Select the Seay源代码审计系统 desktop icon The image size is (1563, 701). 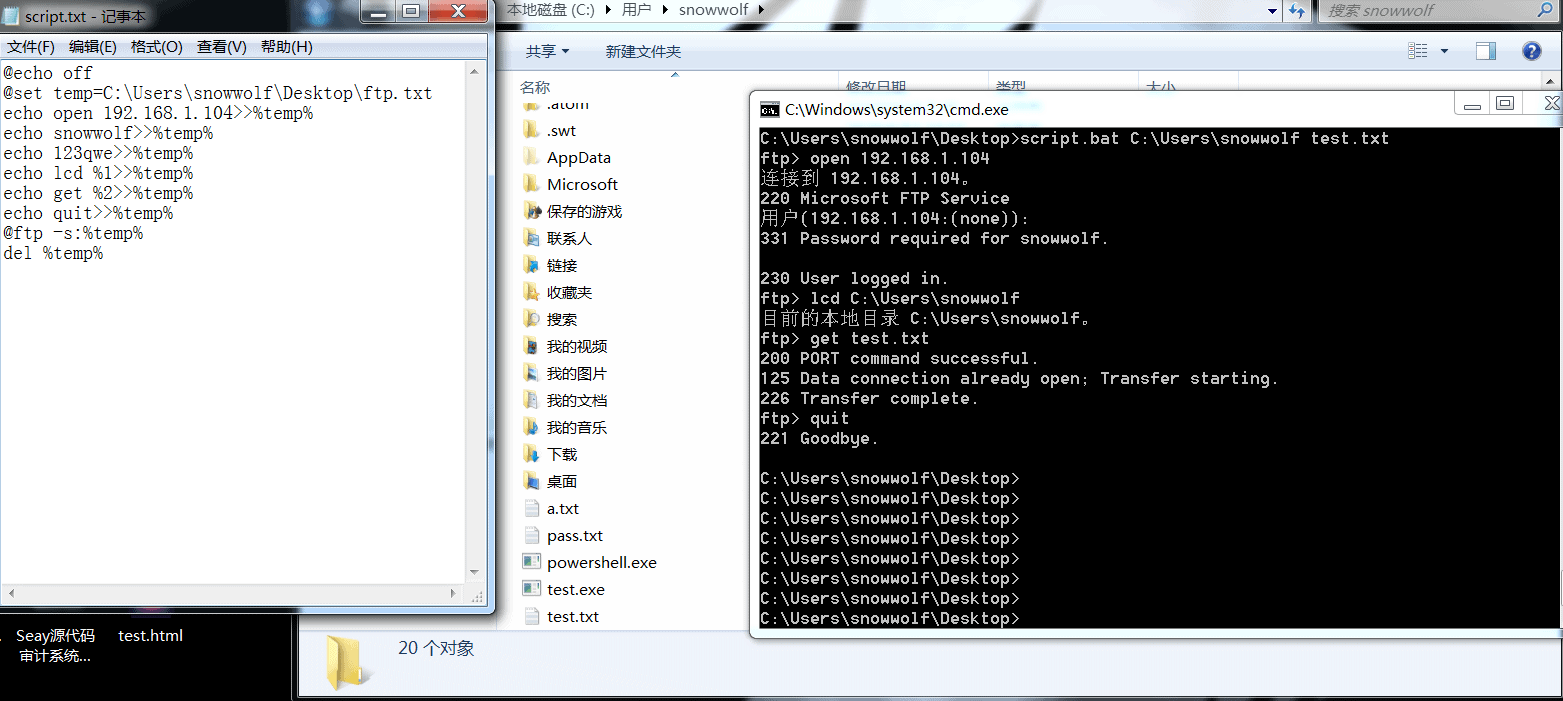[55, 646]
